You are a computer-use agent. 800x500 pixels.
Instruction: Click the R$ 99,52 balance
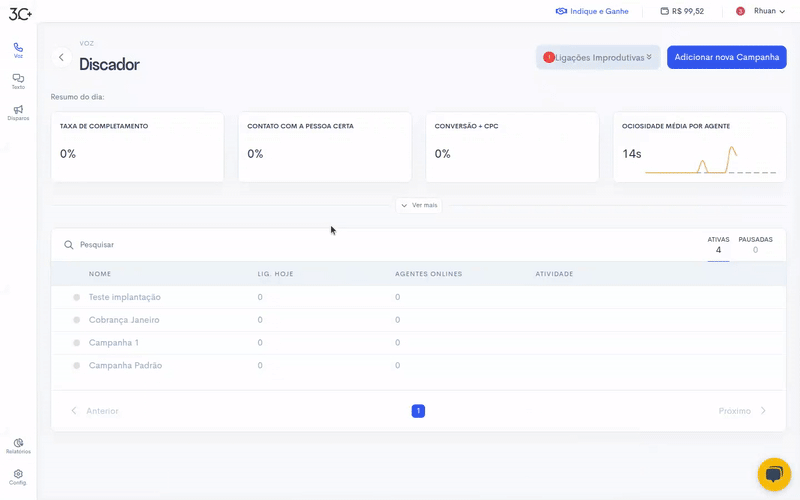click(688, 11)
